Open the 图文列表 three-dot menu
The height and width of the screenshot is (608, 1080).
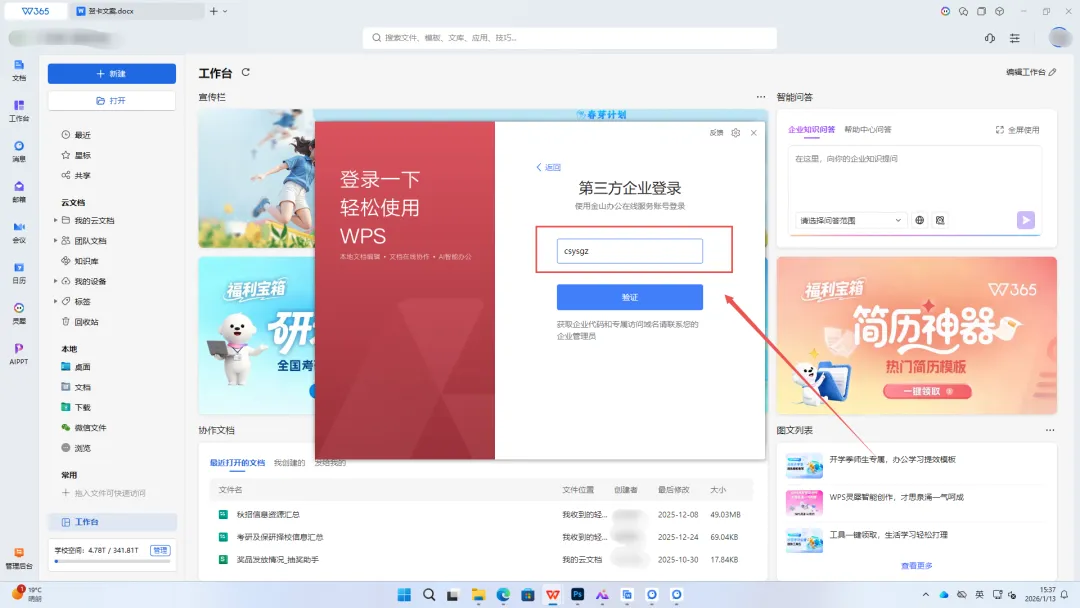[1050, 430]
